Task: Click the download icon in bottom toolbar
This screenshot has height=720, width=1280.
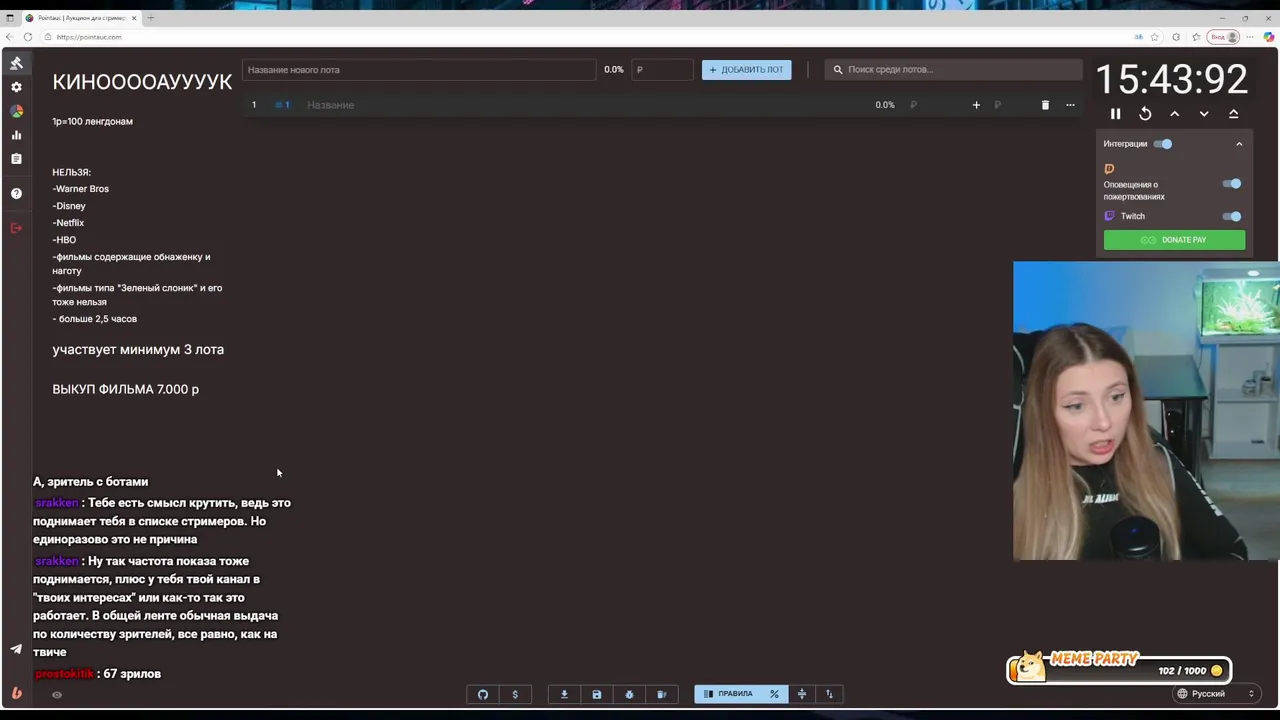Action: pyautogui.click(x=564, y=694)
